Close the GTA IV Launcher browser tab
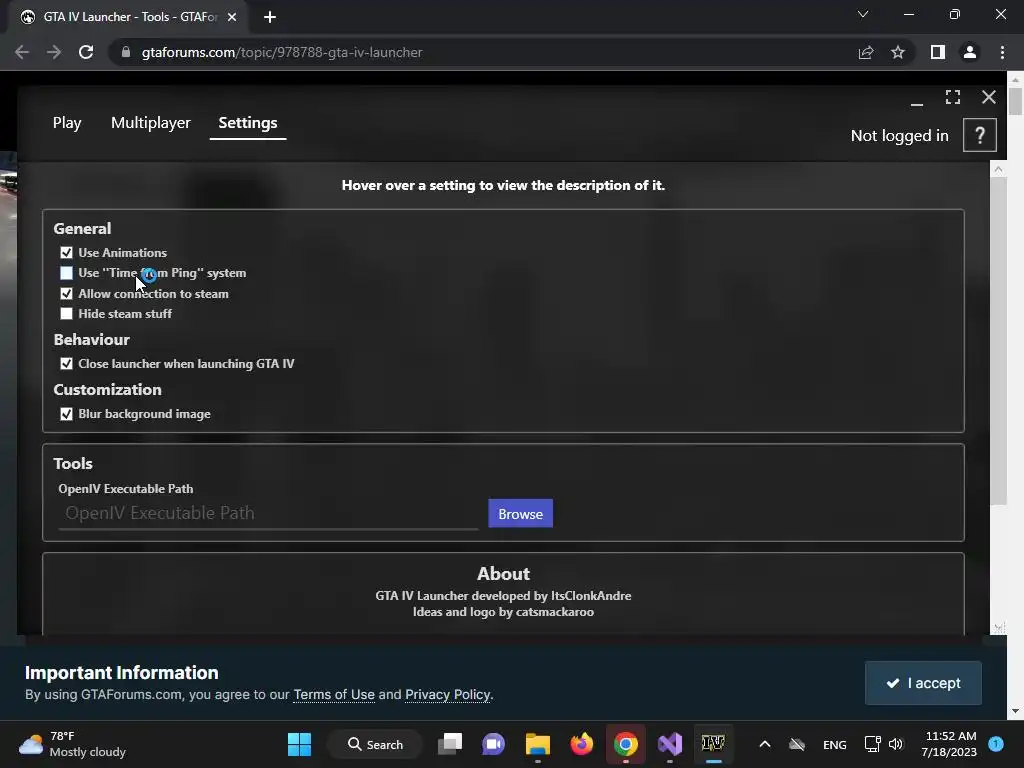1024x768 pixels. (232, 17)
